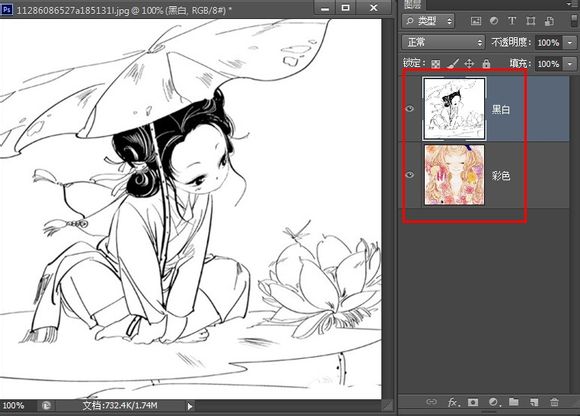
Task: Click the link layers icon
Action: [431, 402]
